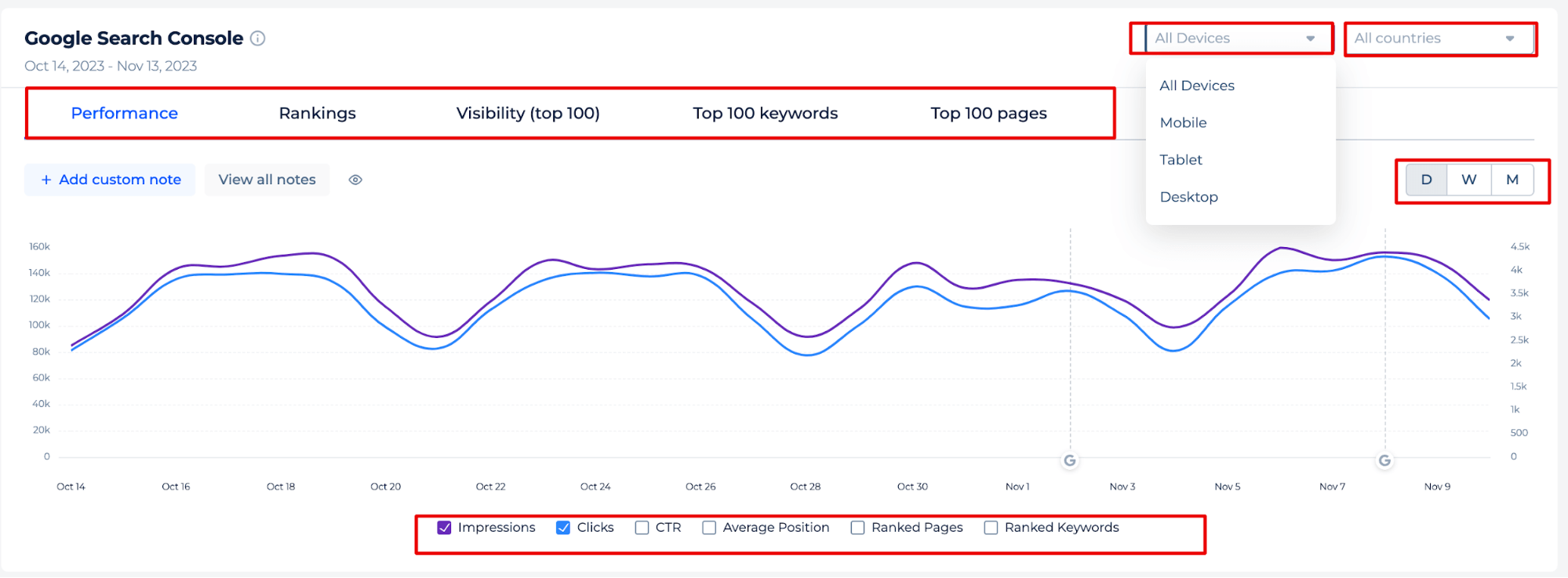Viewport: 1568px width, 578px height.
Task: Enable the Average Position checkbox
Action: point(709,528)
